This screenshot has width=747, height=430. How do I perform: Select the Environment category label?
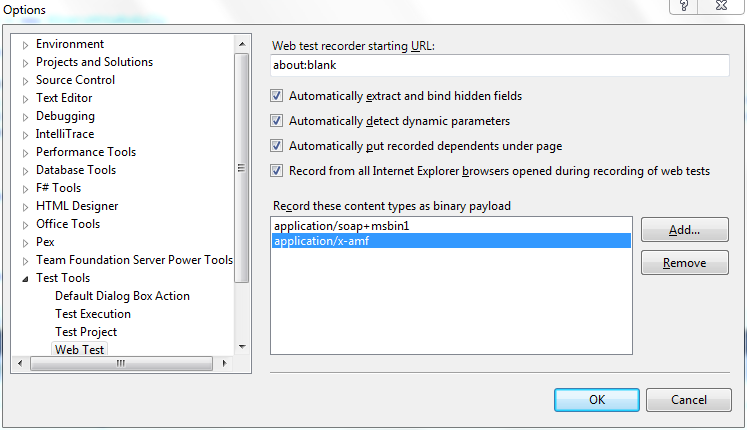pyautogui.click(x=70, y=44)
